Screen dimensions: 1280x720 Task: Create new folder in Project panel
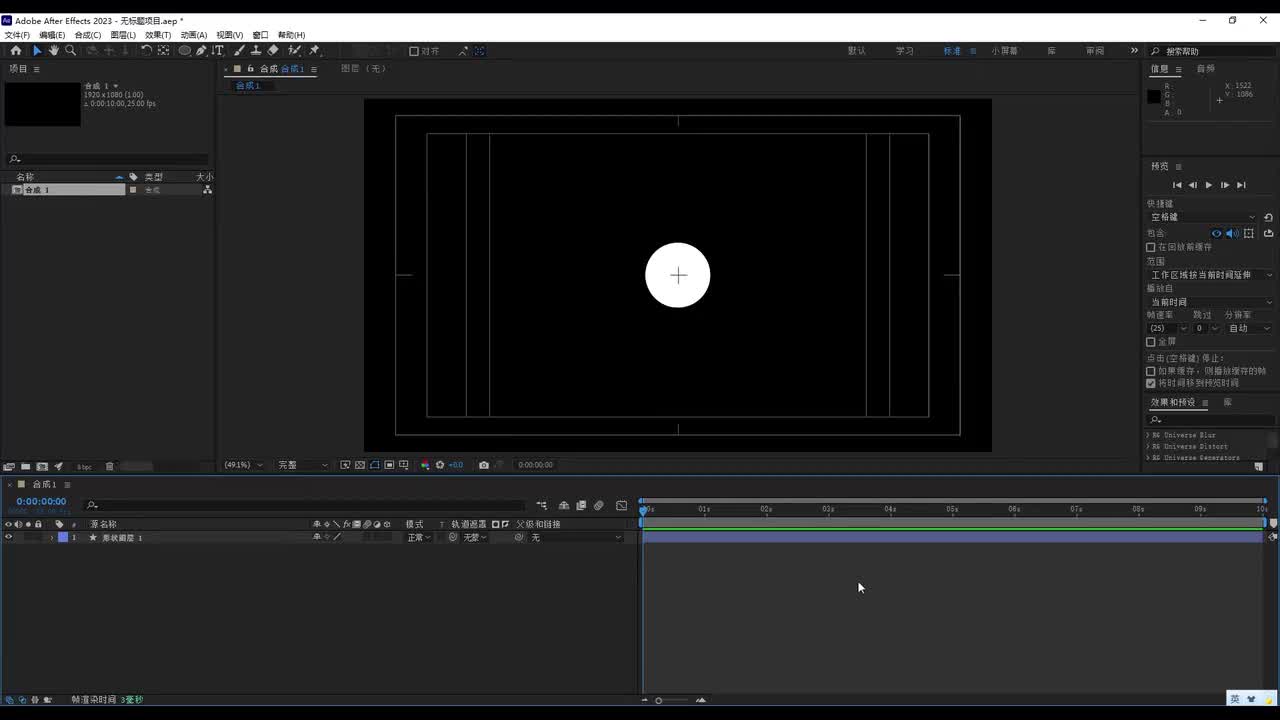point(25,466)
